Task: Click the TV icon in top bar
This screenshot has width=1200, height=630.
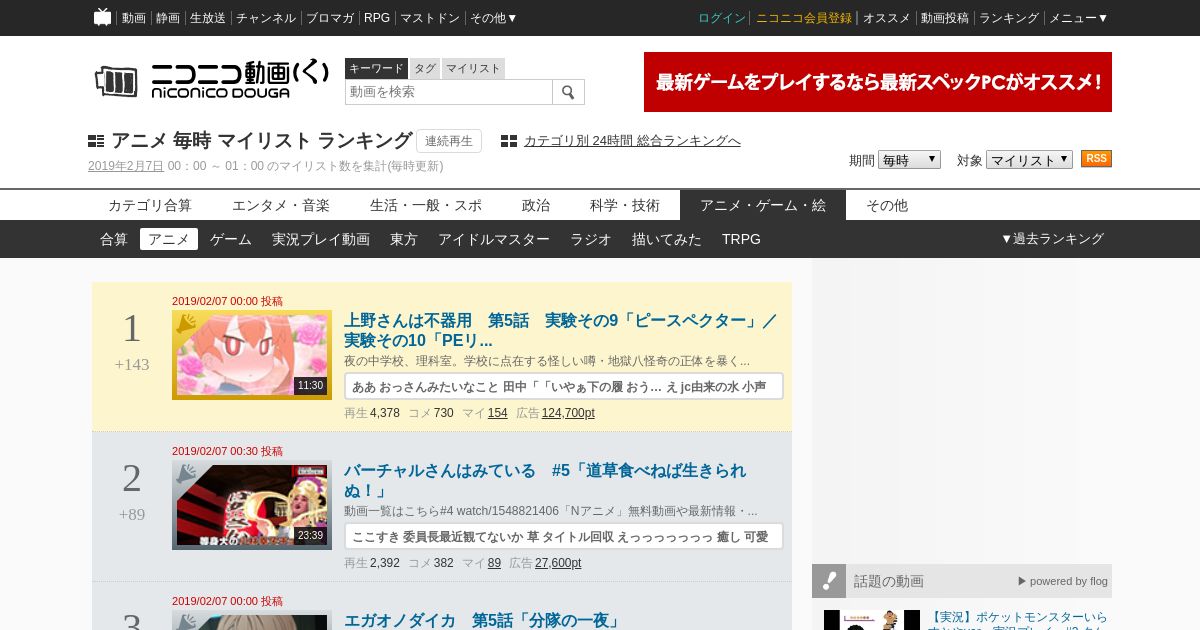Action: (102, 17)
